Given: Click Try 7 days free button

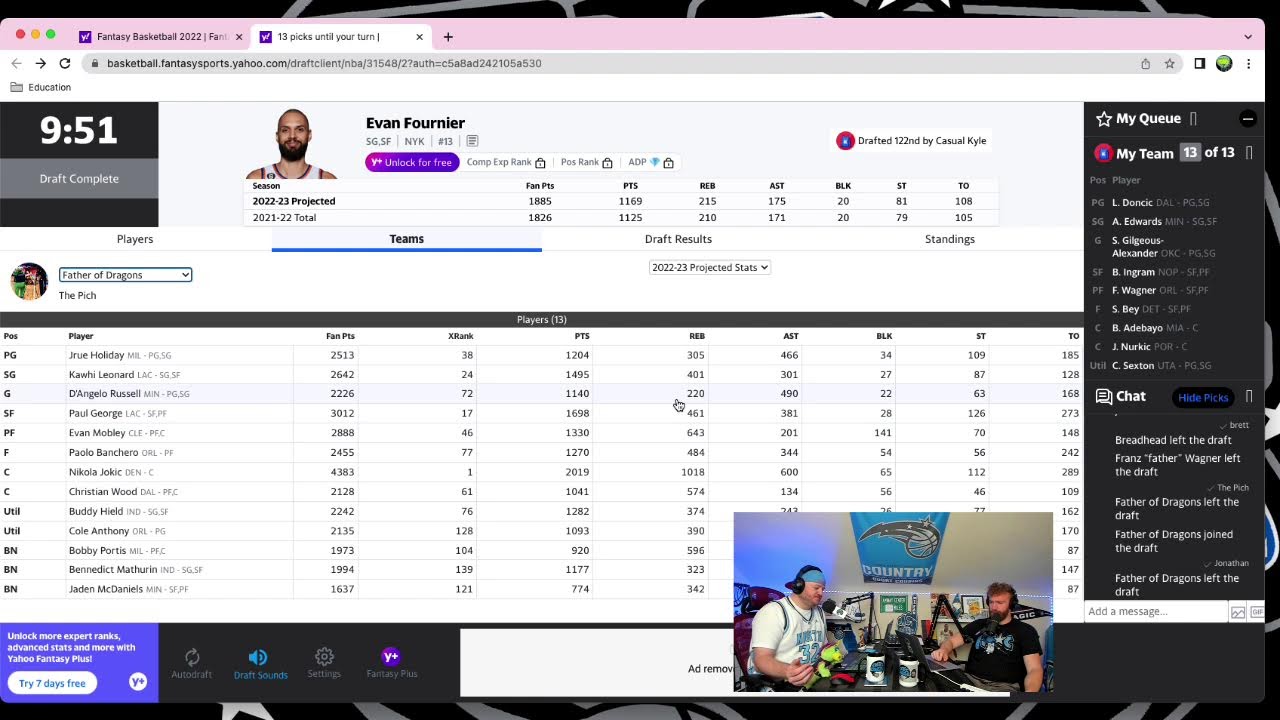Looking at the screenshot, I should pyautogui.click(x=52, y=683).
